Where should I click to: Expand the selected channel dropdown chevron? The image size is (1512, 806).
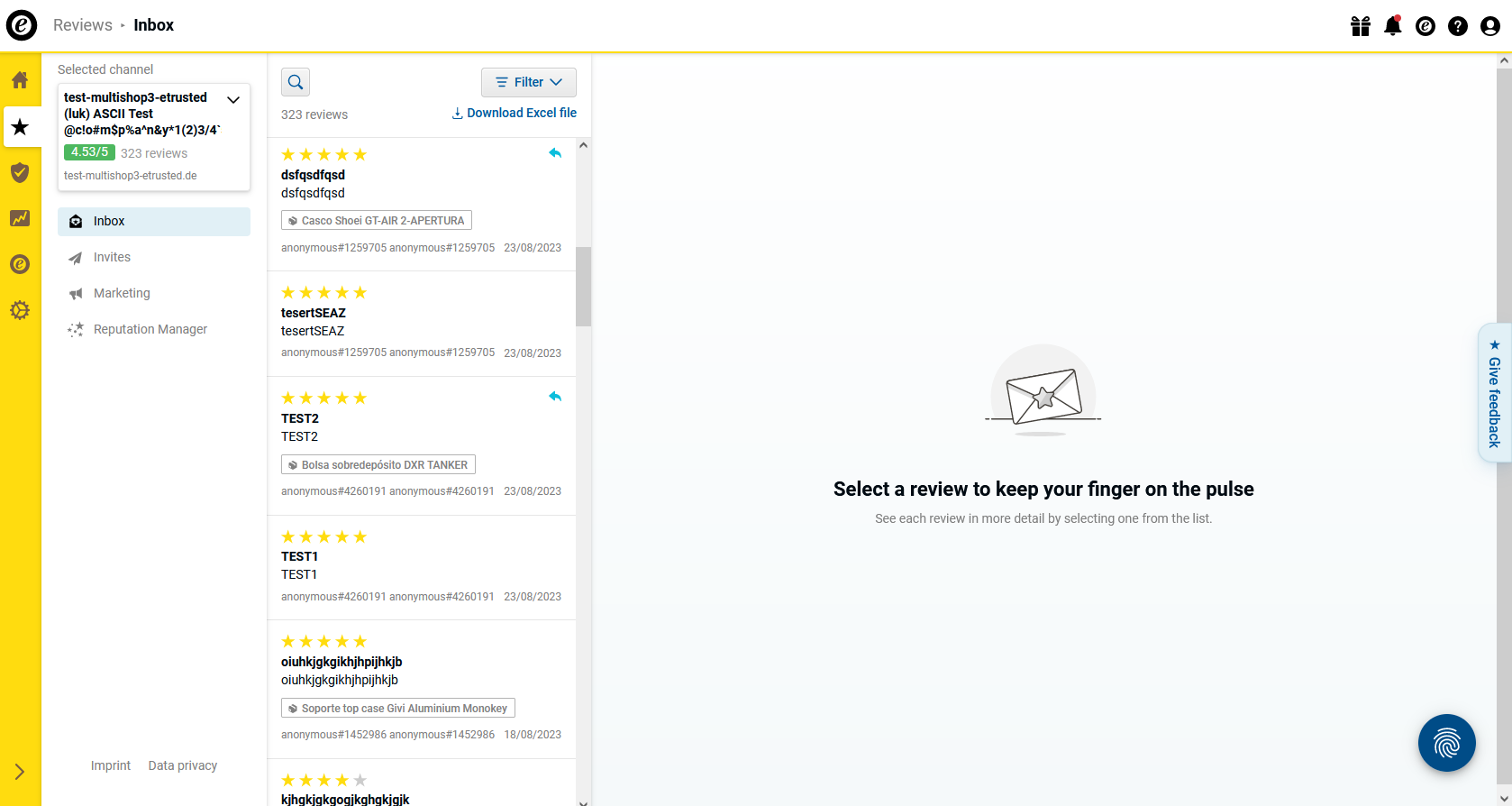(x=233, y=99)
